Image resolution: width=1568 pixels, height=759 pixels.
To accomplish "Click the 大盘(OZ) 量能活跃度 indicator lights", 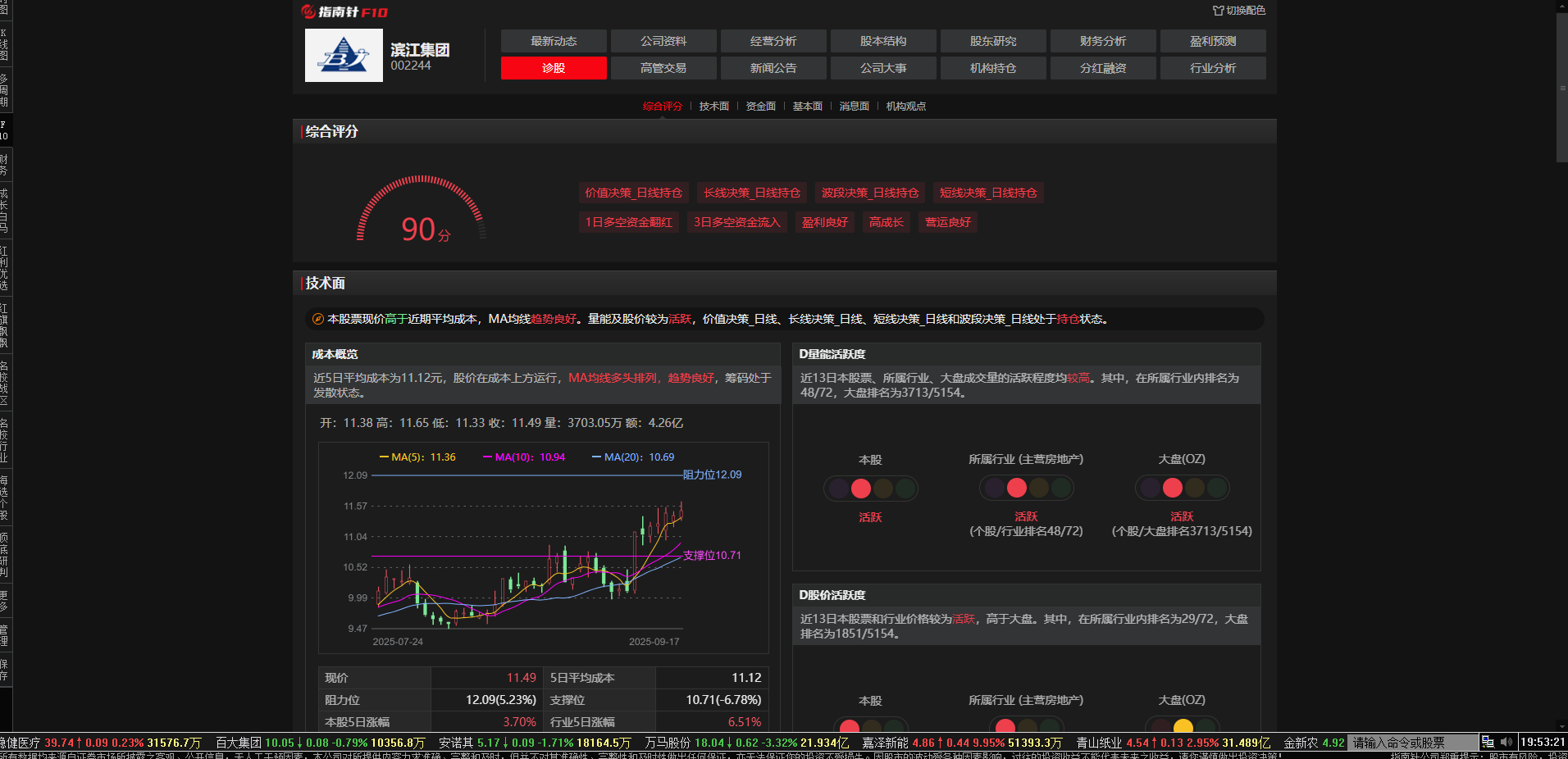I will click(1182, 489).
